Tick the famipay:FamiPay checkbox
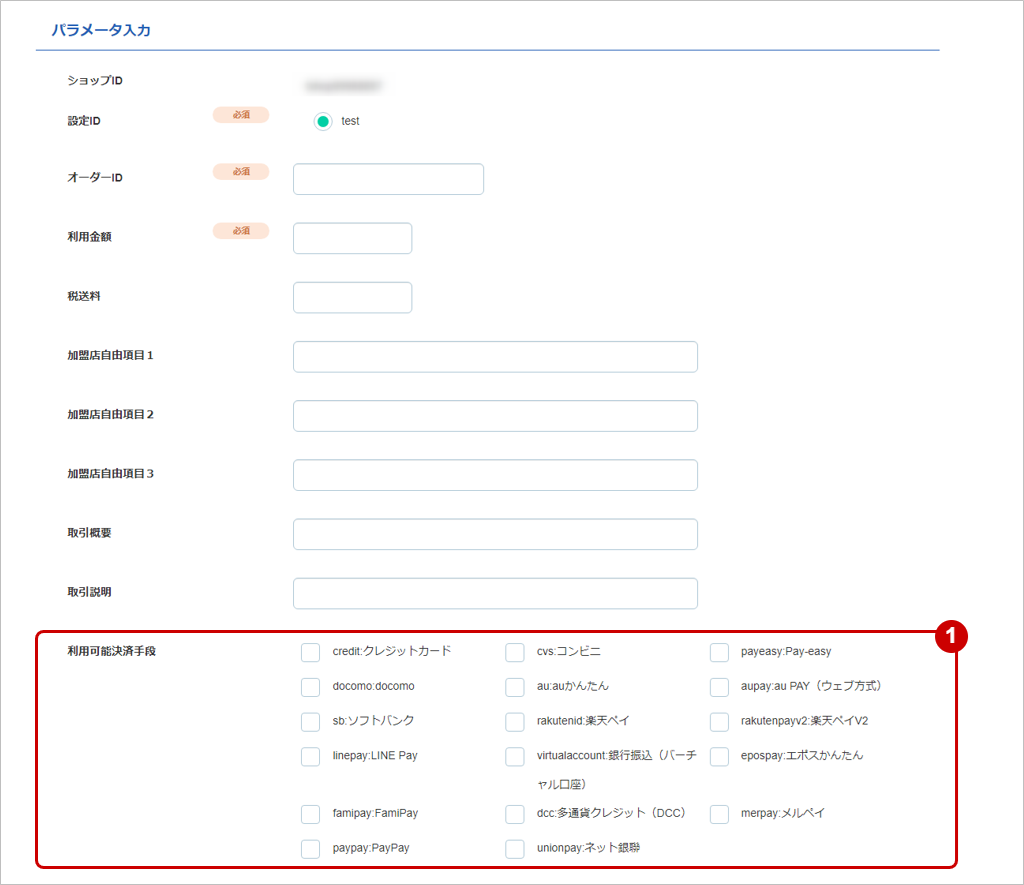1024x885 pixels. 311,814
